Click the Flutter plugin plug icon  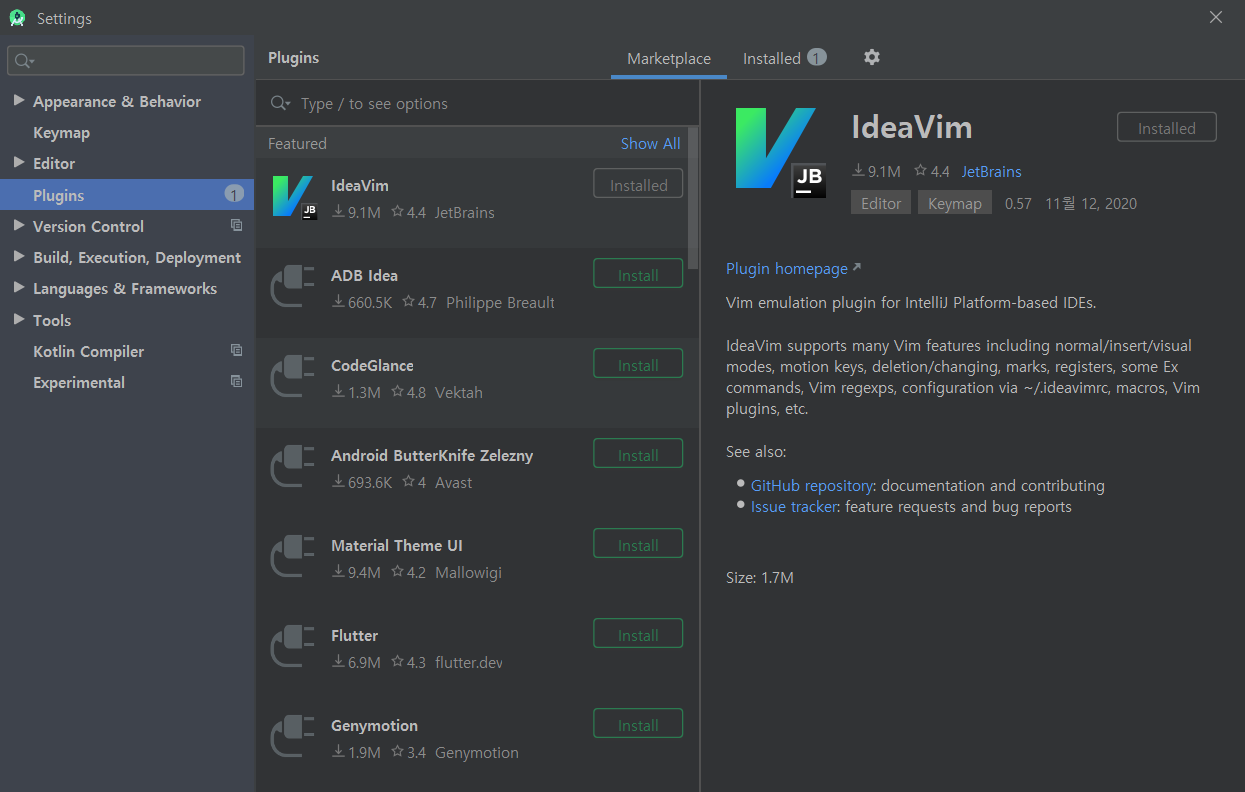coord(294,648)
